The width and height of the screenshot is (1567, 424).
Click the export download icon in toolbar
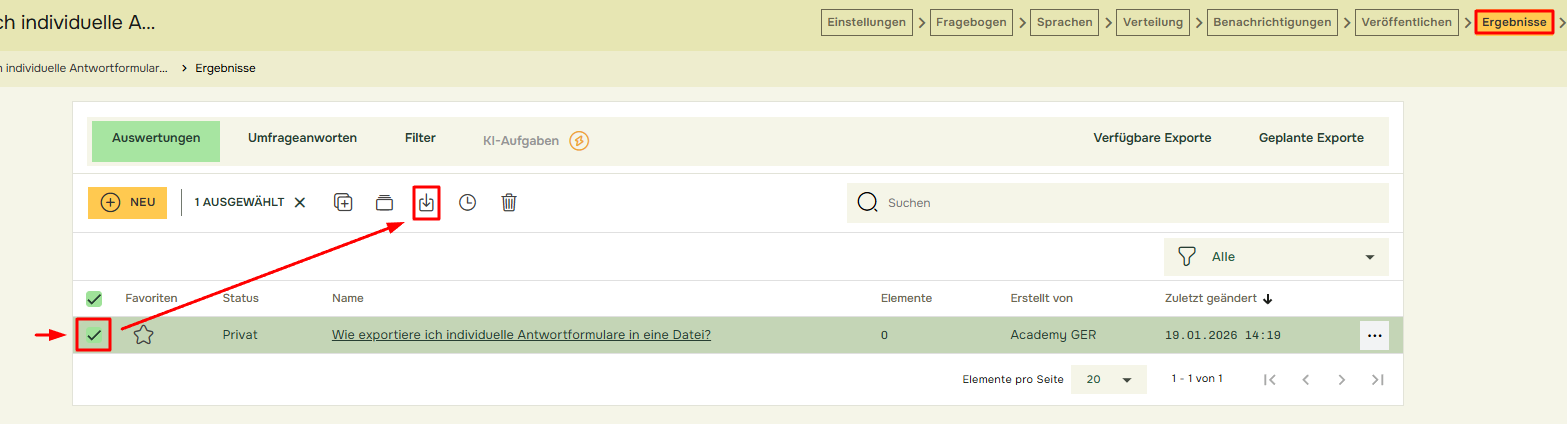pos(427,202)
